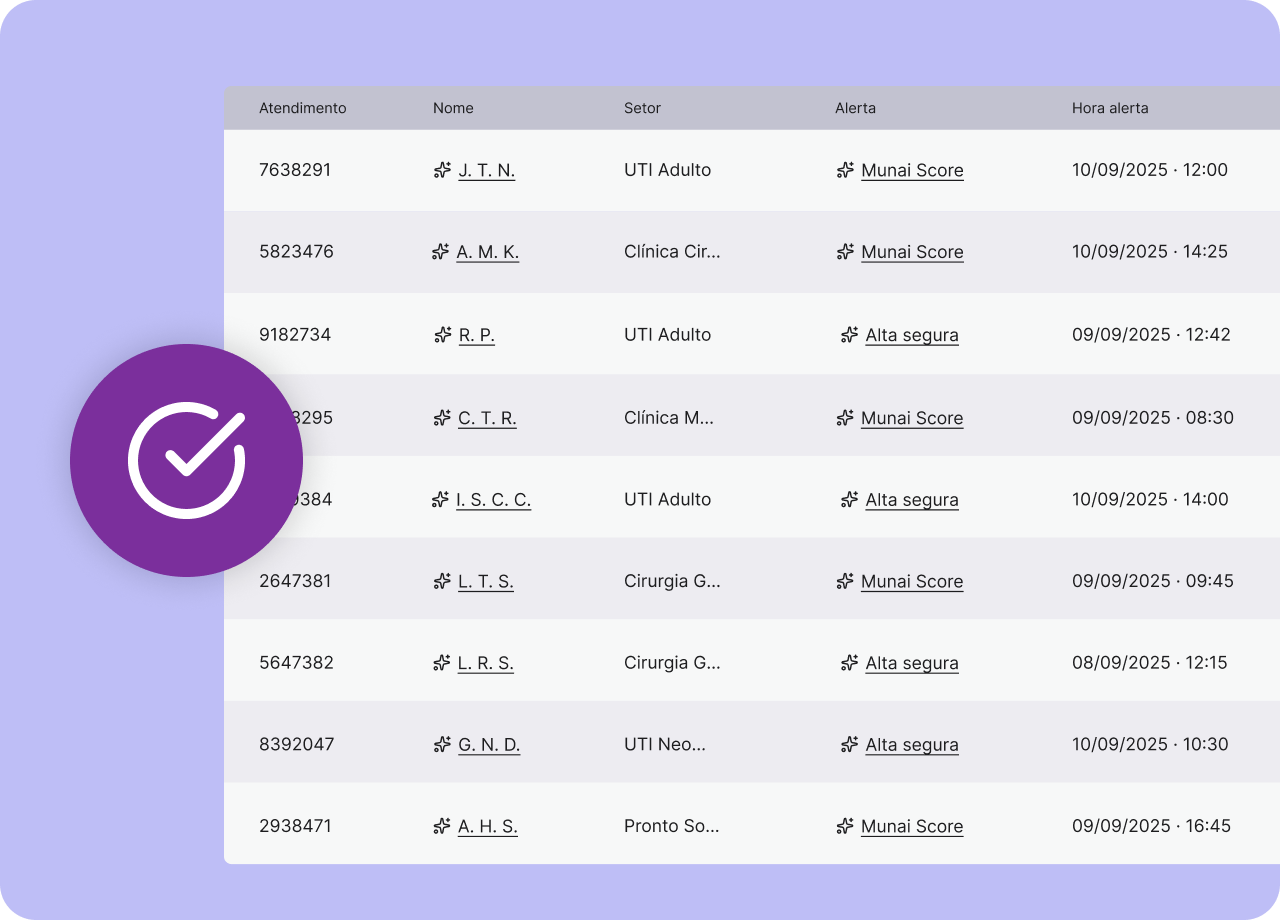Click sparkle icon beside G. N. D.

click(442, 744)
